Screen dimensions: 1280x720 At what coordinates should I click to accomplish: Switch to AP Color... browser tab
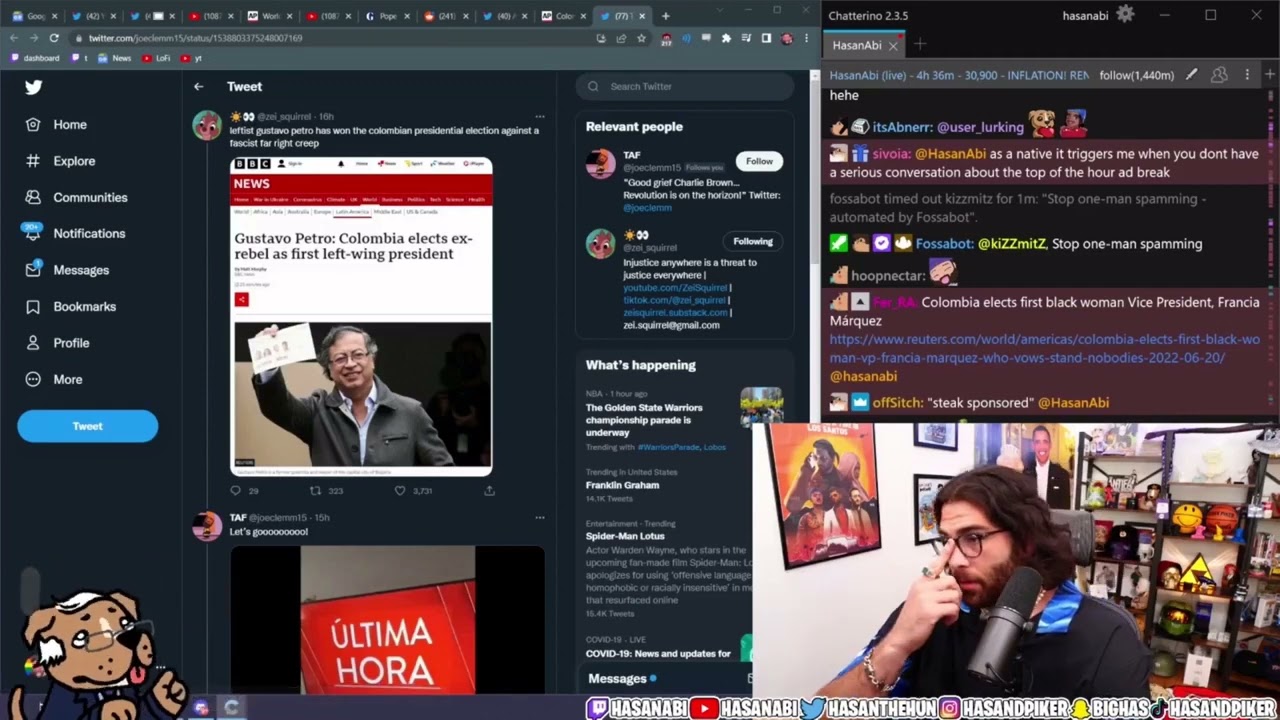coord(560,16)
